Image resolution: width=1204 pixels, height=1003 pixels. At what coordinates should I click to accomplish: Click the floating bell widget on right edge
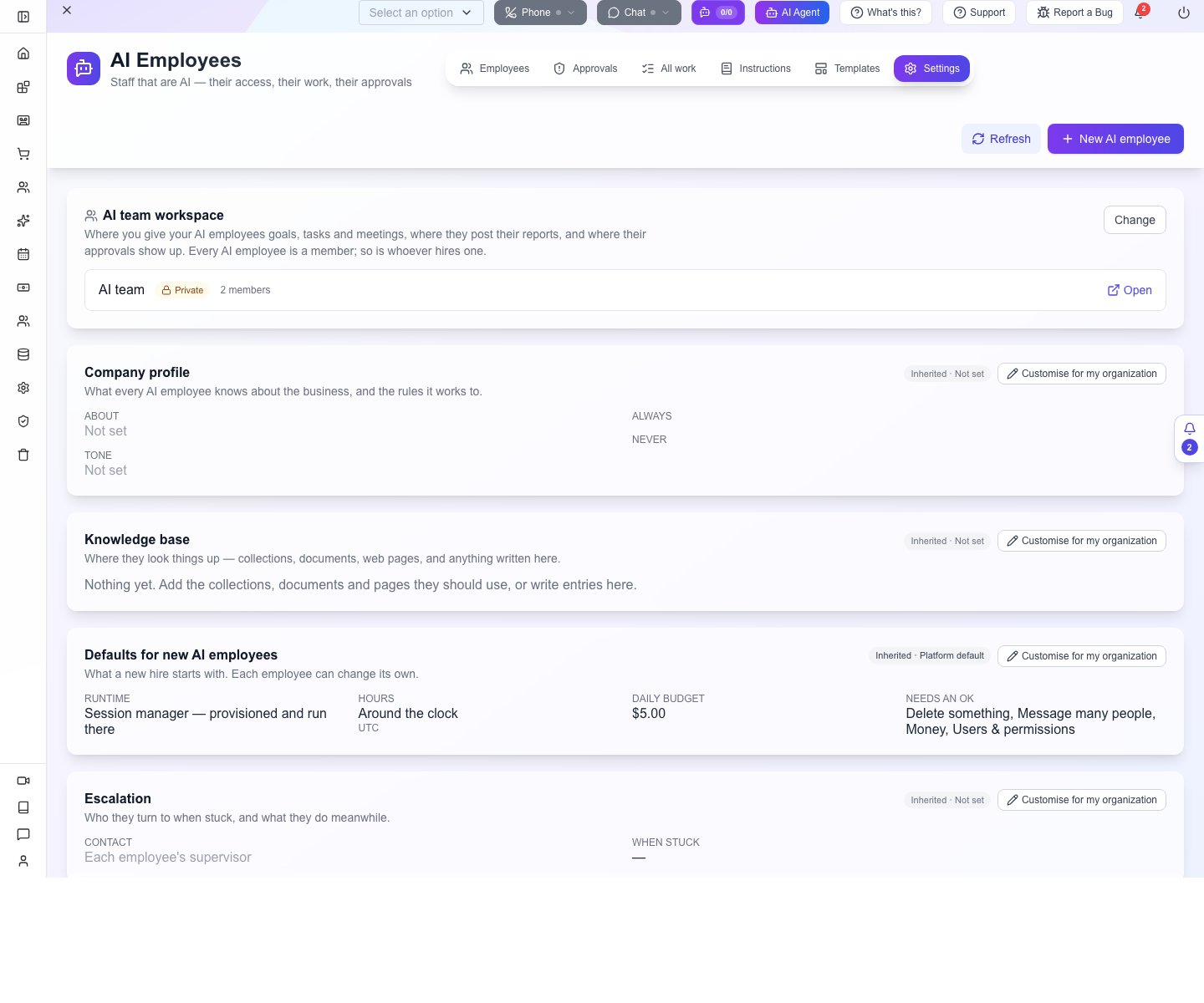pyautogui.click(x=1189, y=438)
